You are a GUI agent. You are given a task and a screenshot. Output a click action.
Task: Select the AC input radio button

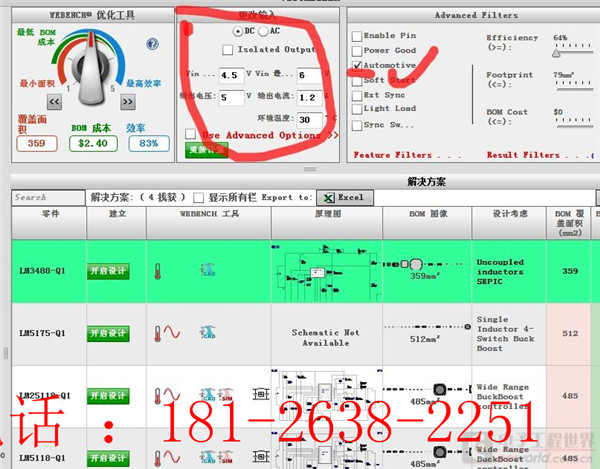tap(263, 31)
